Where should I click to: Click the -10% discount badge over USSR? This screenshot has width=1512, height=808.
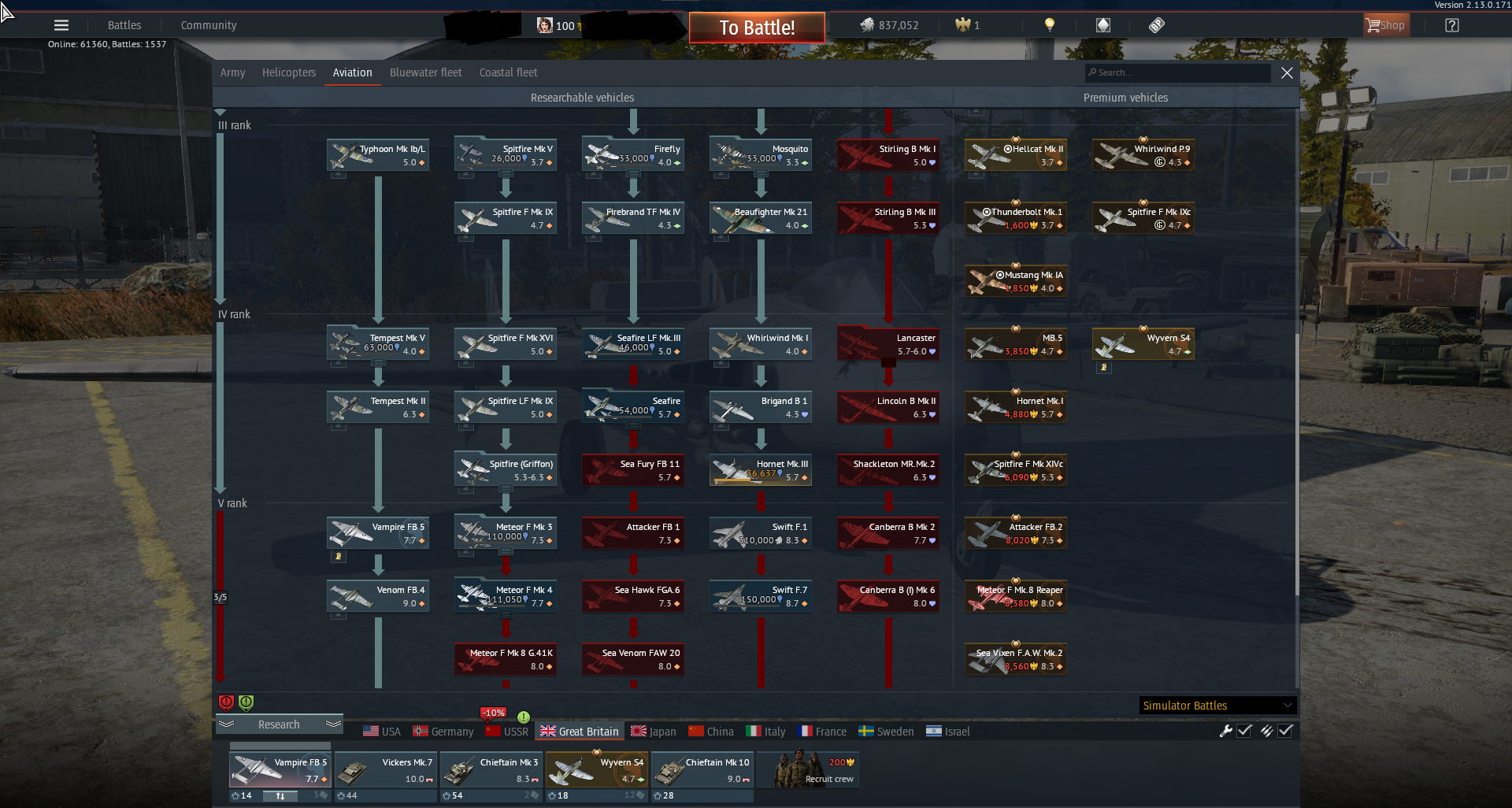[494, 713]
